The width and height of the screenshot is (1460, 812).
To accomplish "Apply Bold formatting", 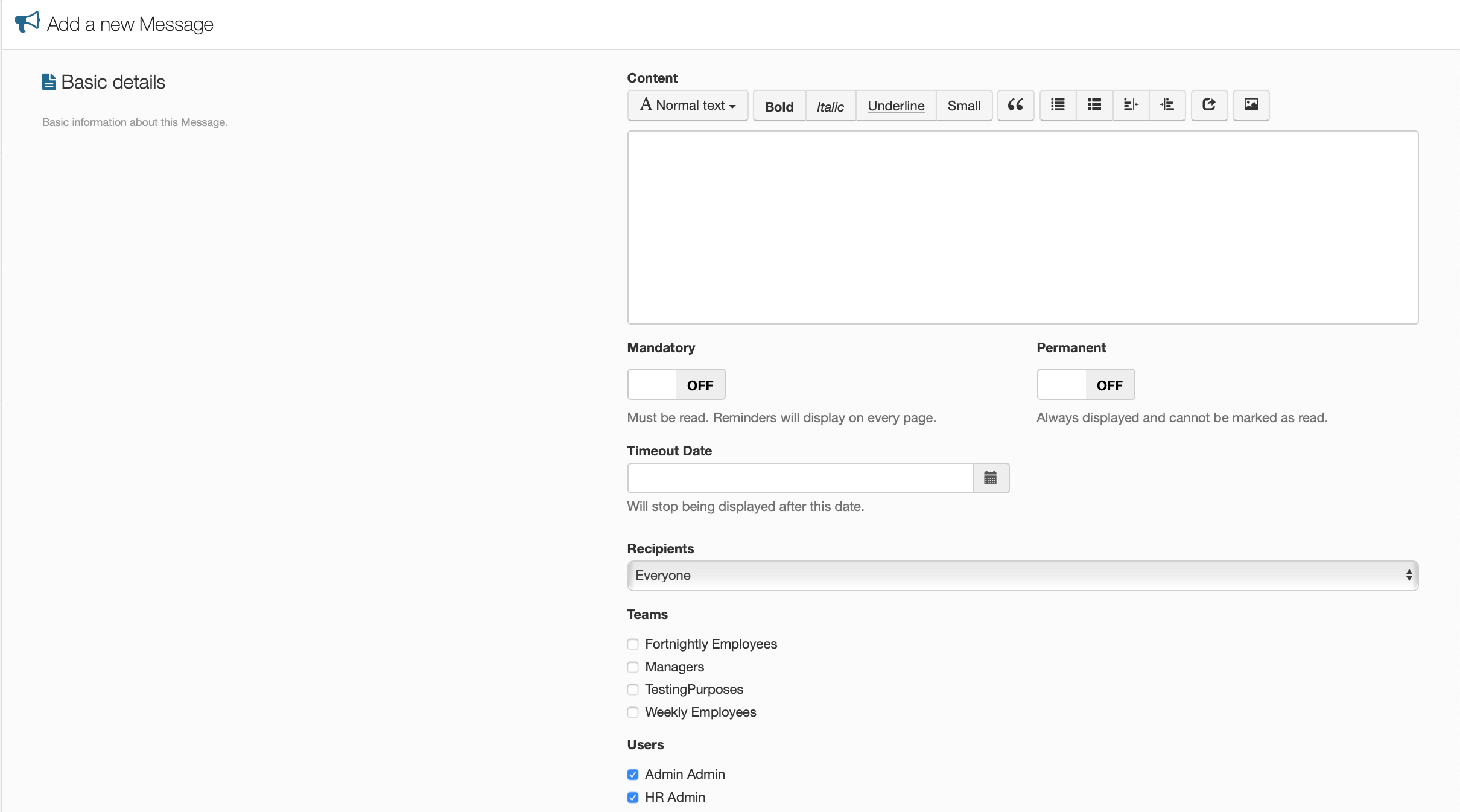I will pyautogui.click(x=779, y=106).
